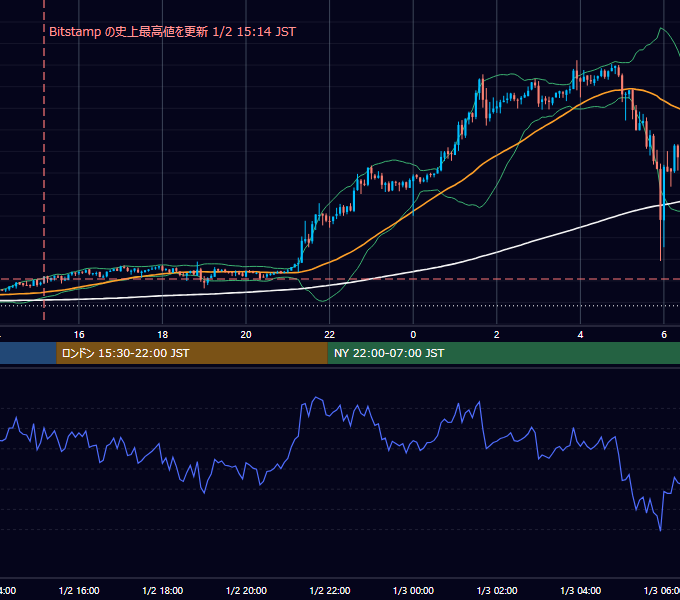
Task: Click the 4 hour axis label
Action: click(x=580, y=335)
